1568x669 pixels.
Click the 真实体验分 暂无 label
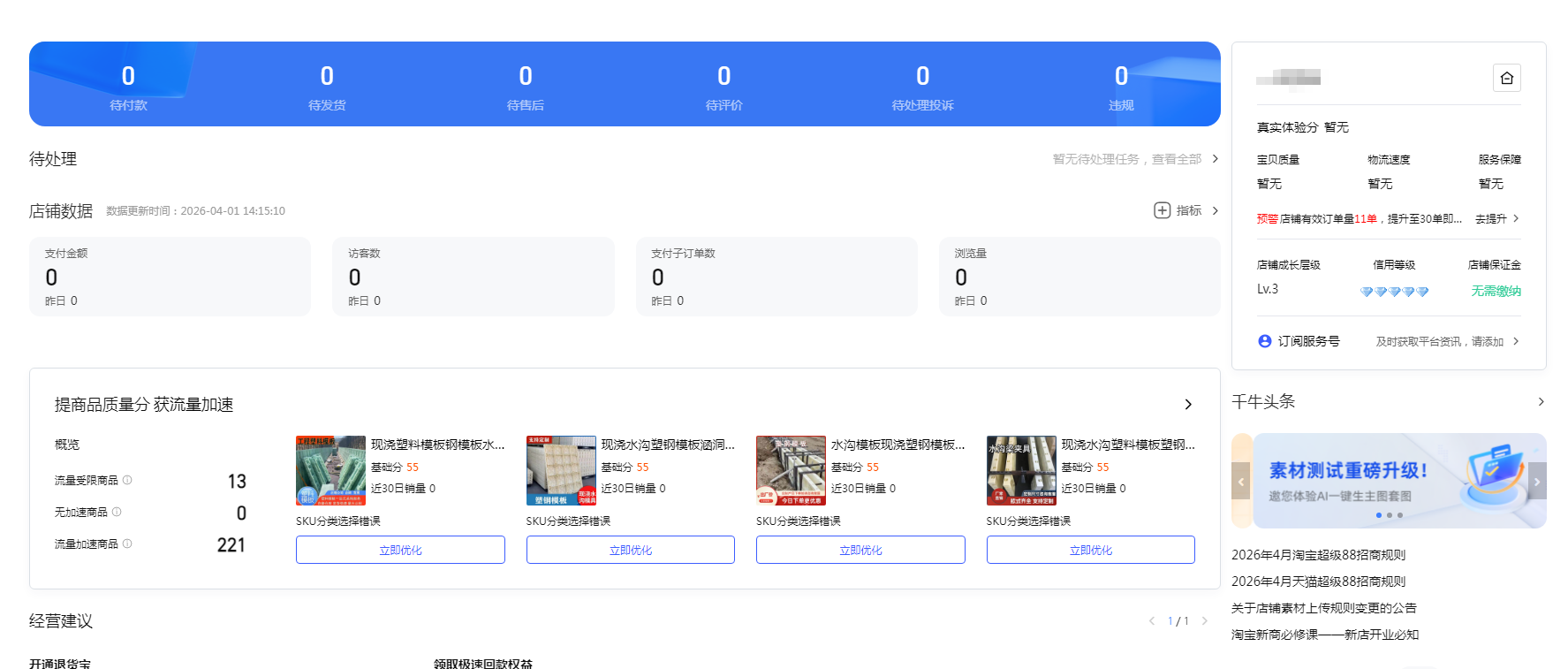point(1303,127)
